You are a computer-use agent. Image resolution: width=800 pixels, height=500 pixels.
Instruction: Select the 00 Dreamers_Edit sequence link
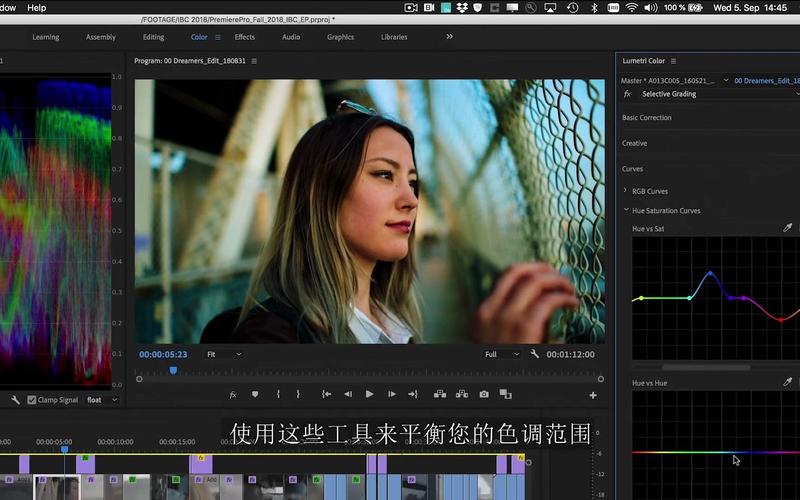point(767,81)
